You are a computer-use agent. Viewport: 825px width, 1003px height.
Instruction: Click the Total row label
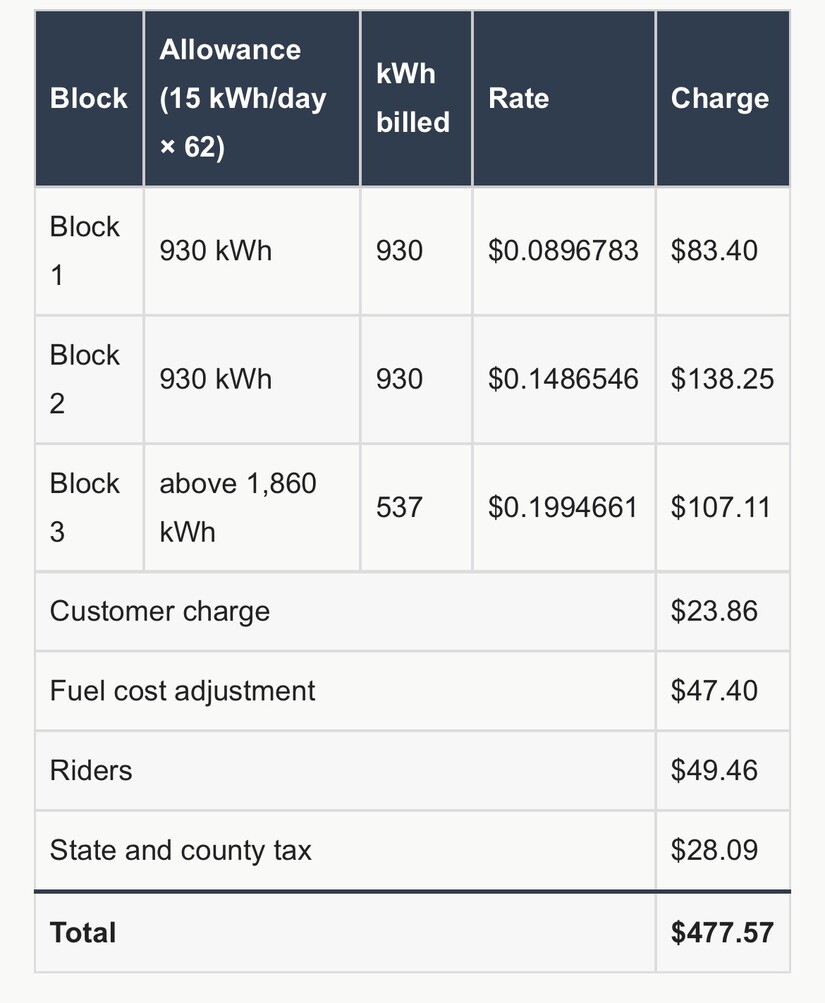pyautogui.click(x=83, y=933)
